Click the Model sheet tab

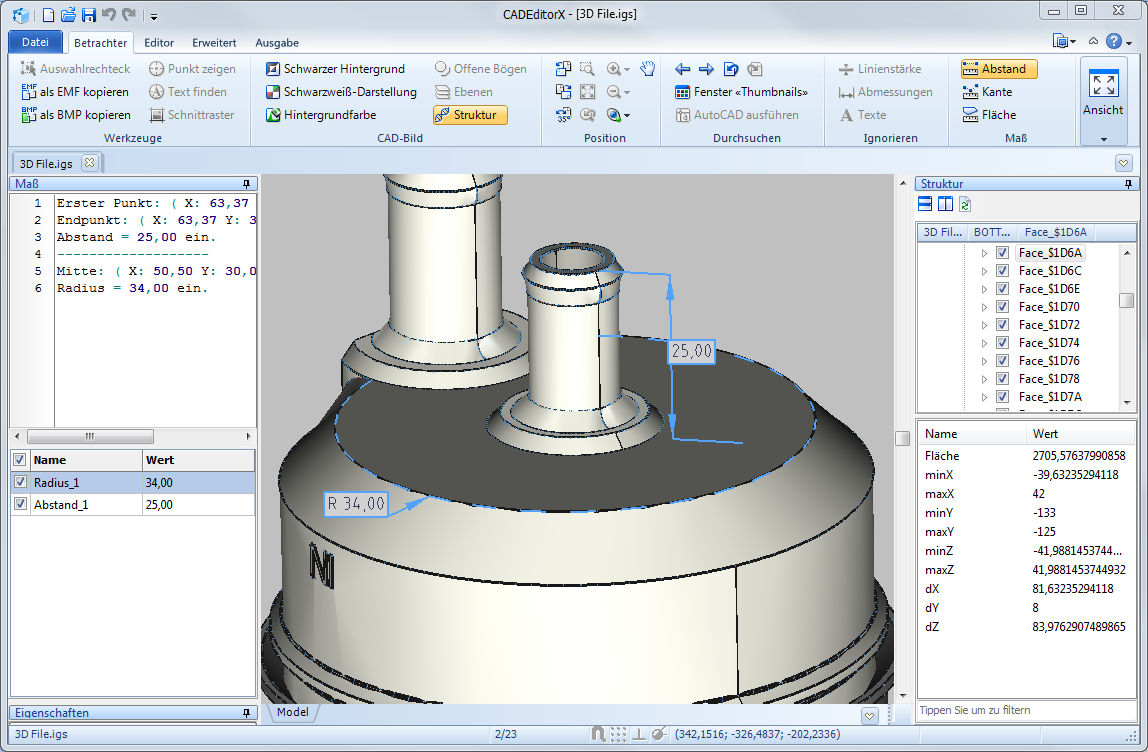(292, 713)
